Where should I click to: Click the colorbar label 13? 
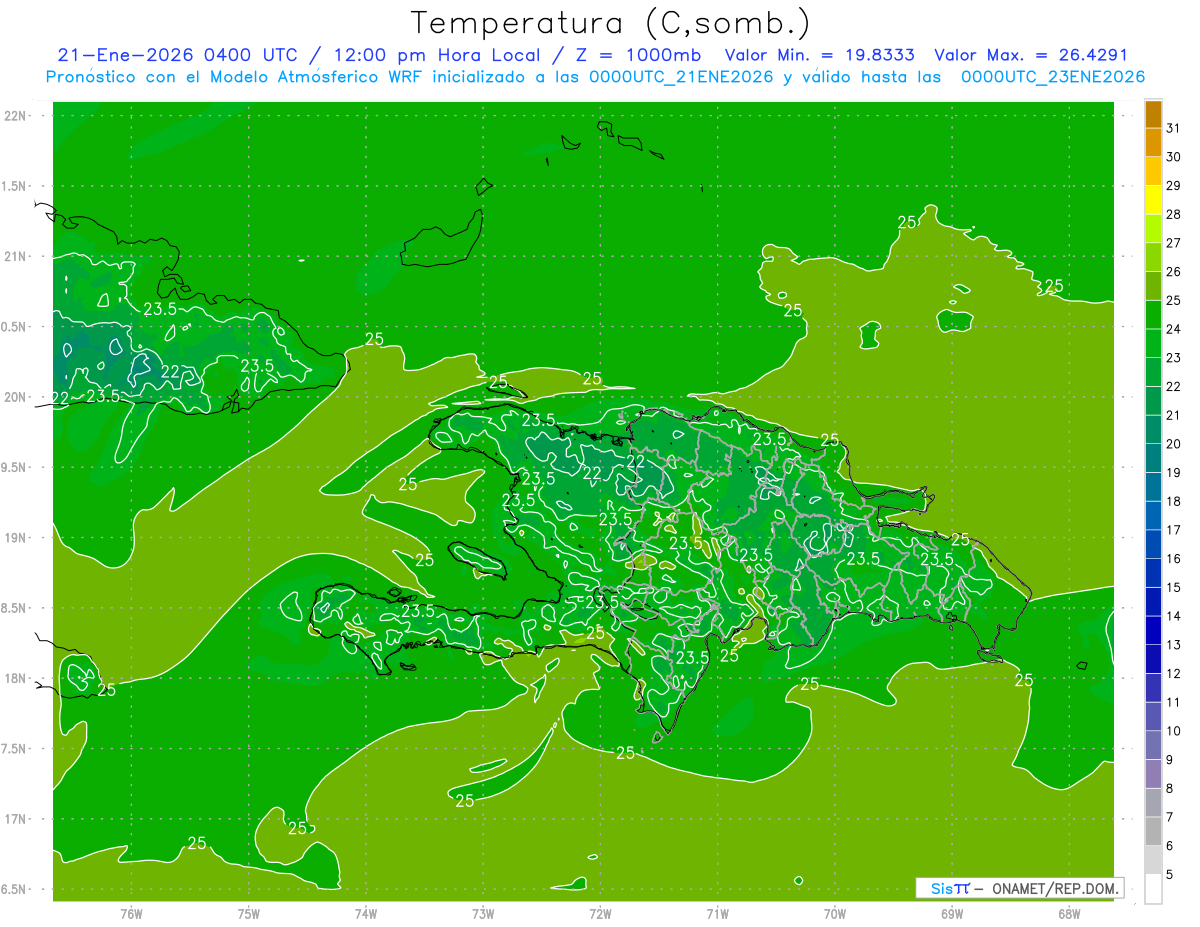[1174, 645]
